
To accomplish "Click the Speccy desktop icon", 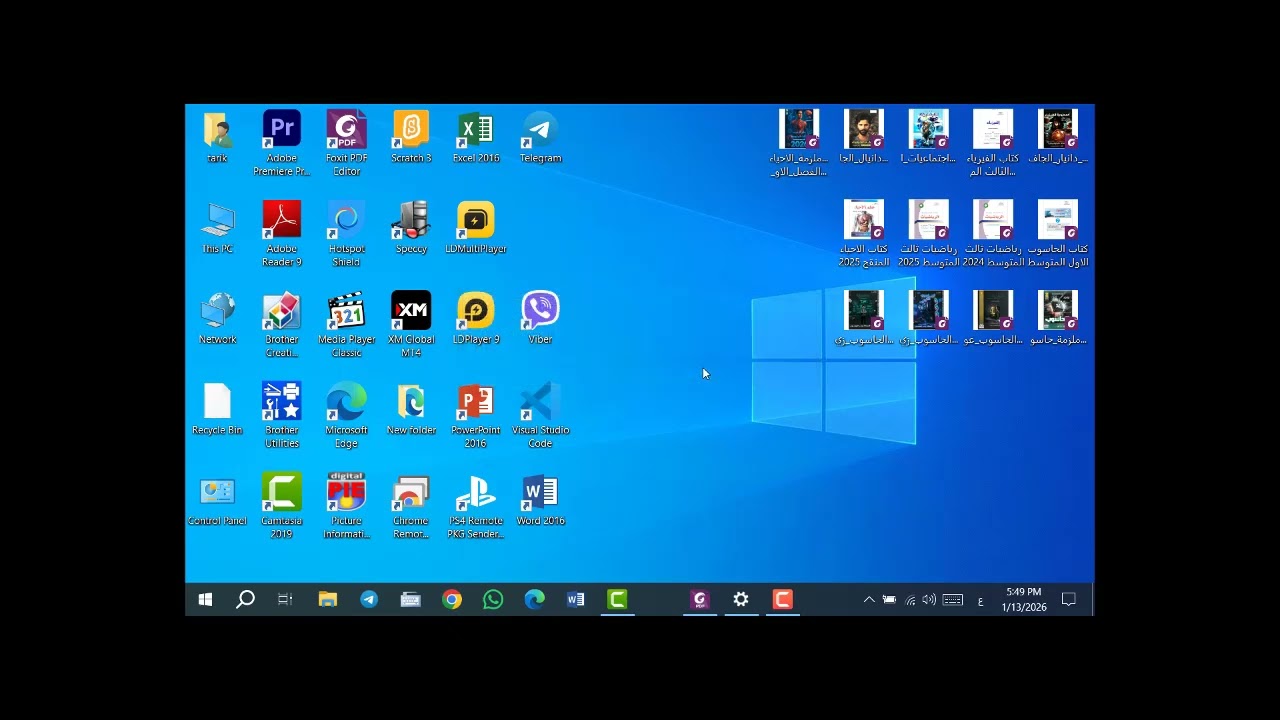I will (411, 228).
